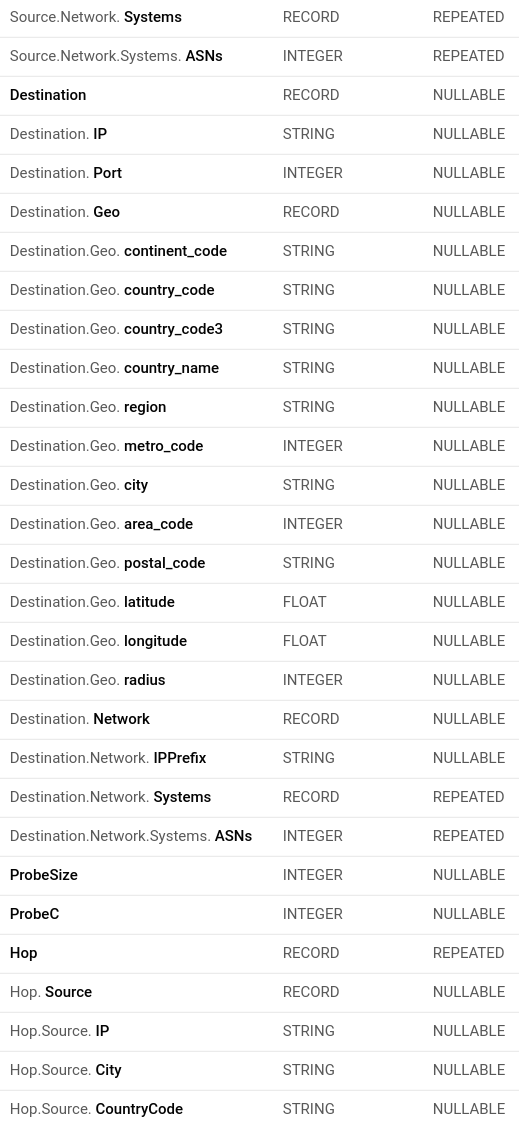This screenshot has height=1125, width=519.
Task: Click the Source.Network.Systems.ASNs field name
Action: pyautogui.click(x=116, y=56)
